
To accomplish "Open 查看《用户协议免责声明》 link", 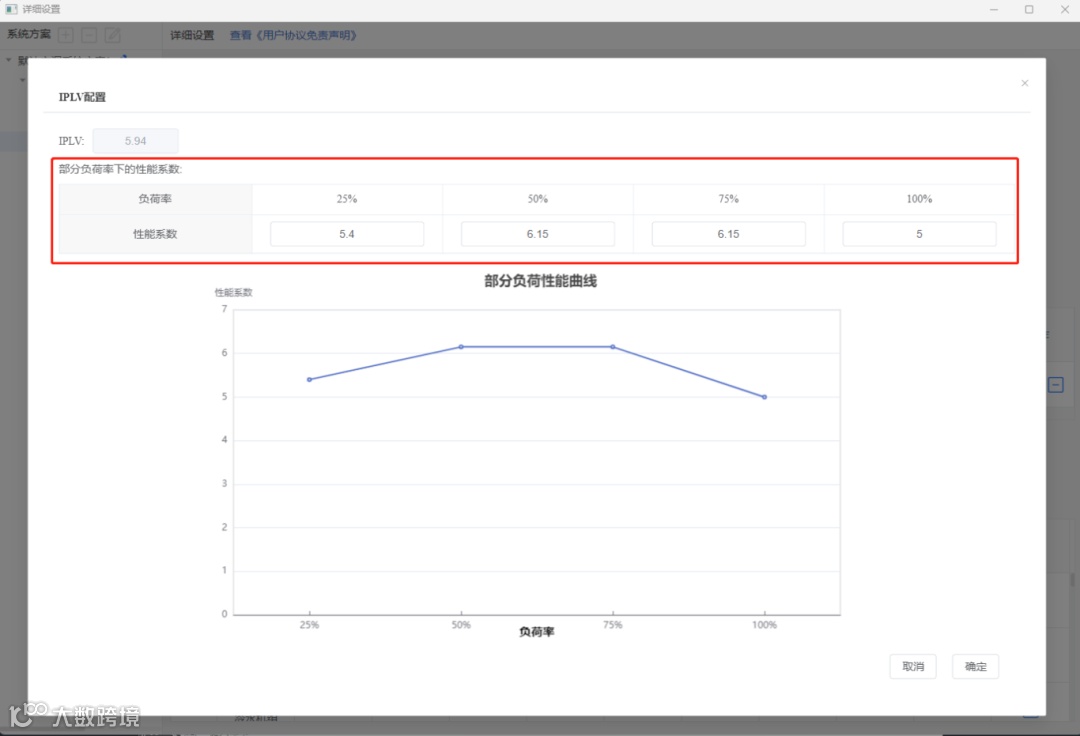I will [x=293, y=35].
